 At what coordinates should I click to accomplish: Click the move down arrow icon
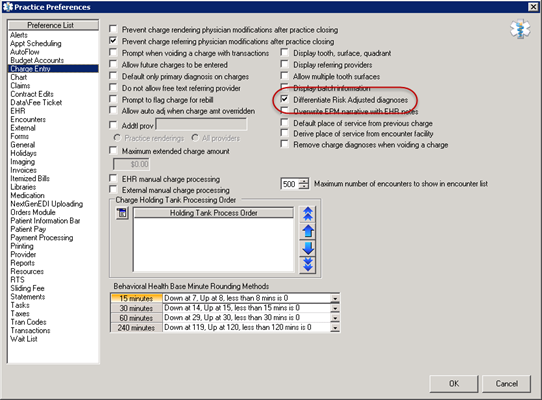pyautogui.click(x=308, y=248)
